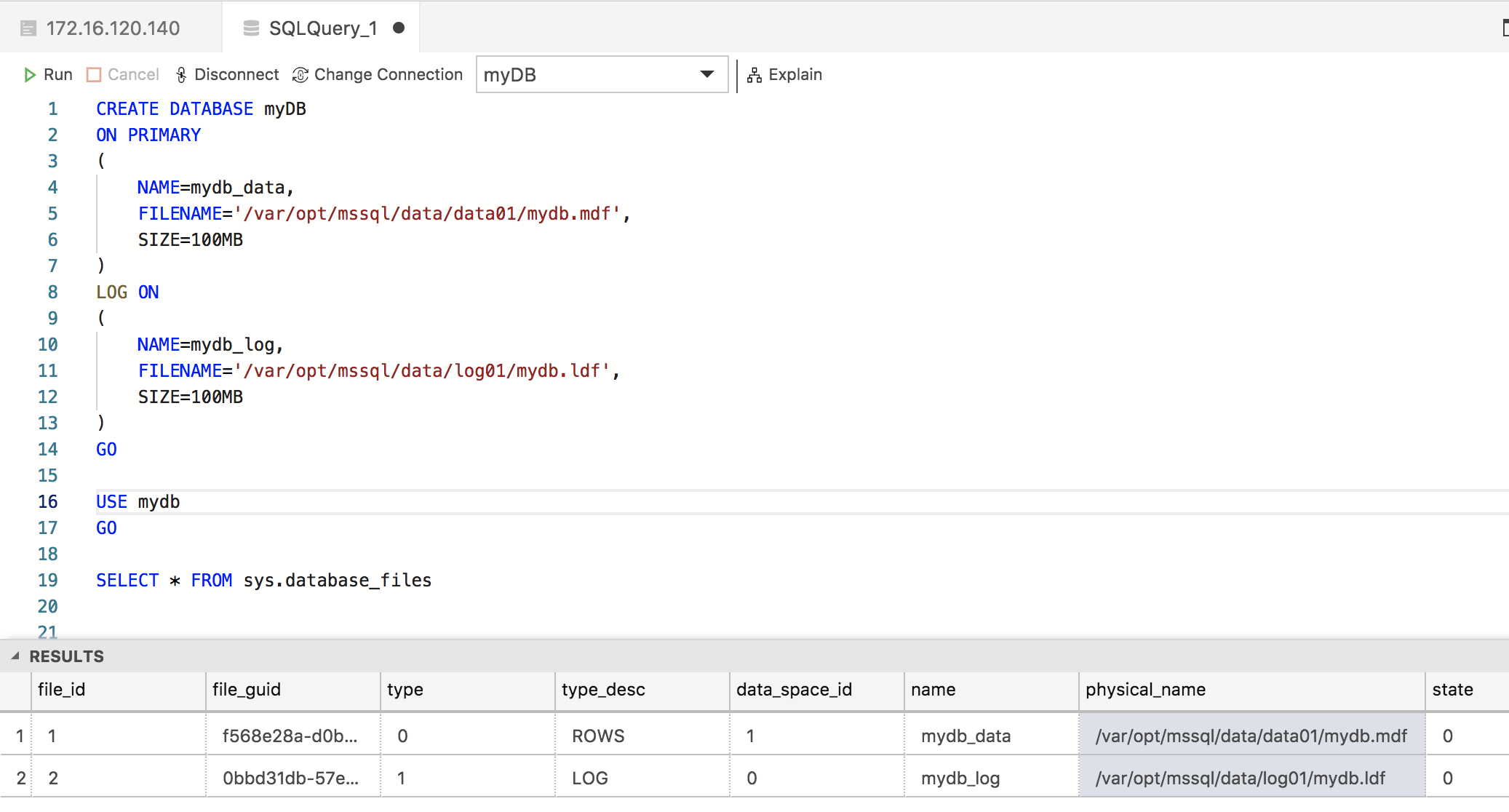Click the server icon on 172.16.120.140 tab
This screenshot has height=812, width=1509.
28,28
